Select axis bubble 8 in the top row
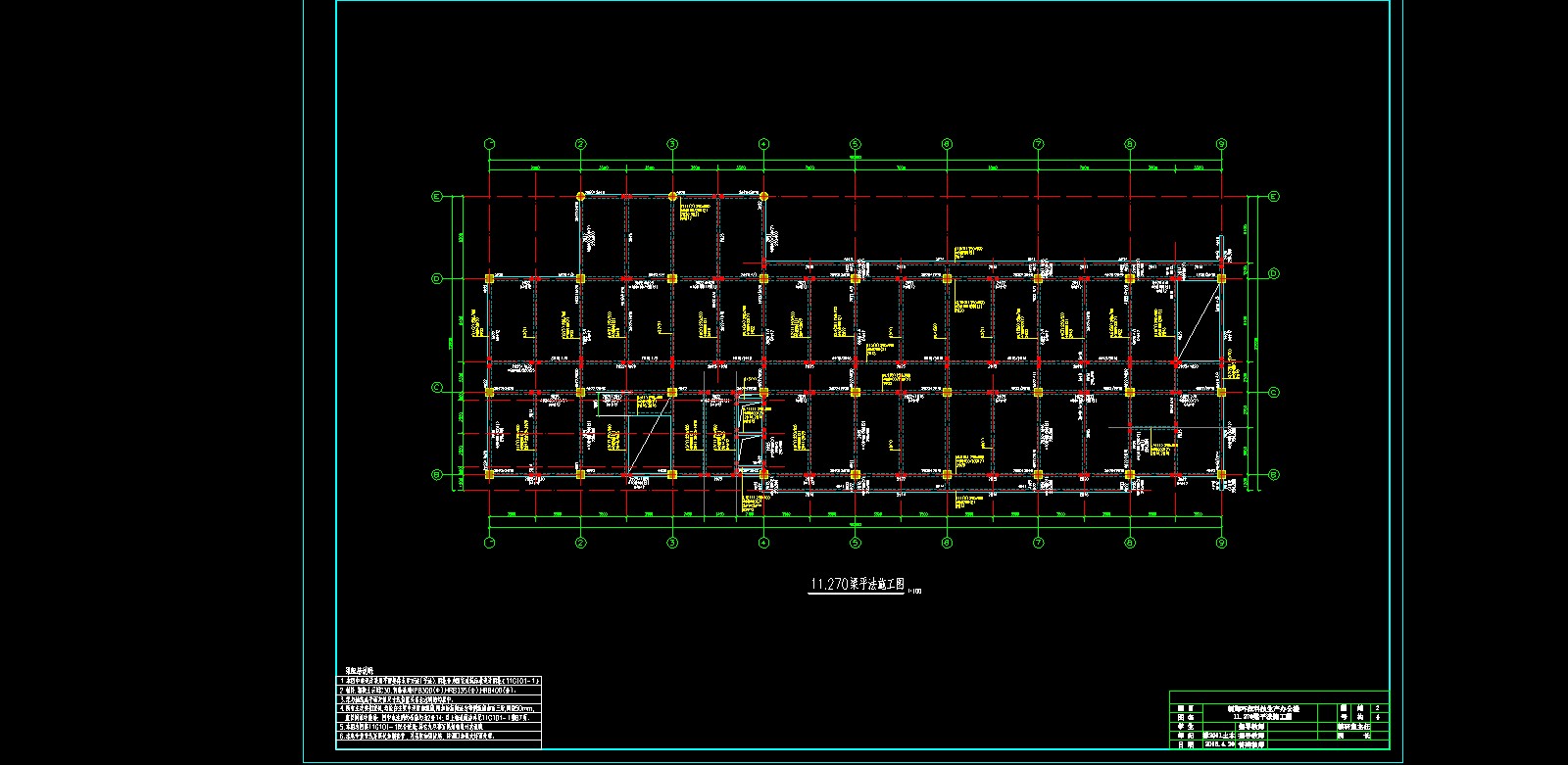 (1130, 144)
